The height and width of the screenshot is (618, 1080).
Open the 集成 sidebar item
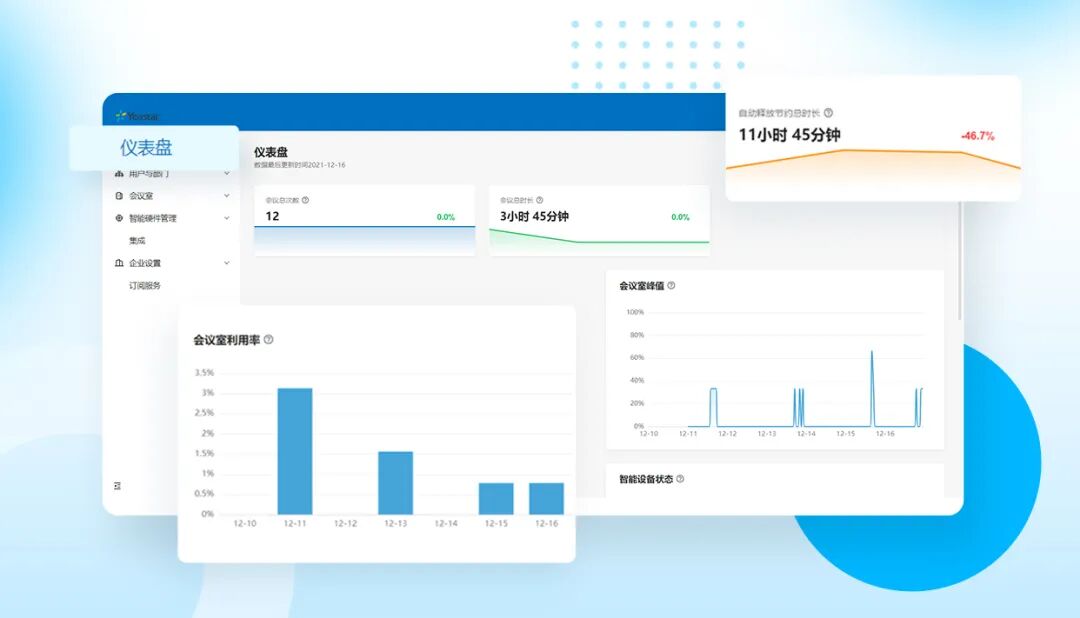(x=137, y=240)
